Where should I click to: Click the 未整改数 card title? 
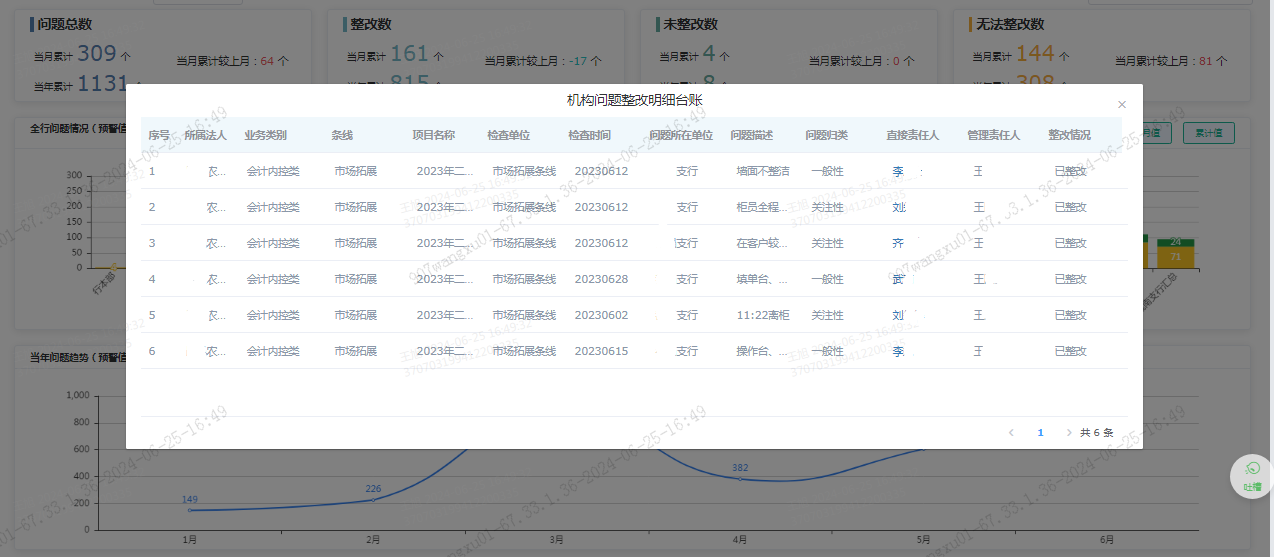tap(690, 24)
